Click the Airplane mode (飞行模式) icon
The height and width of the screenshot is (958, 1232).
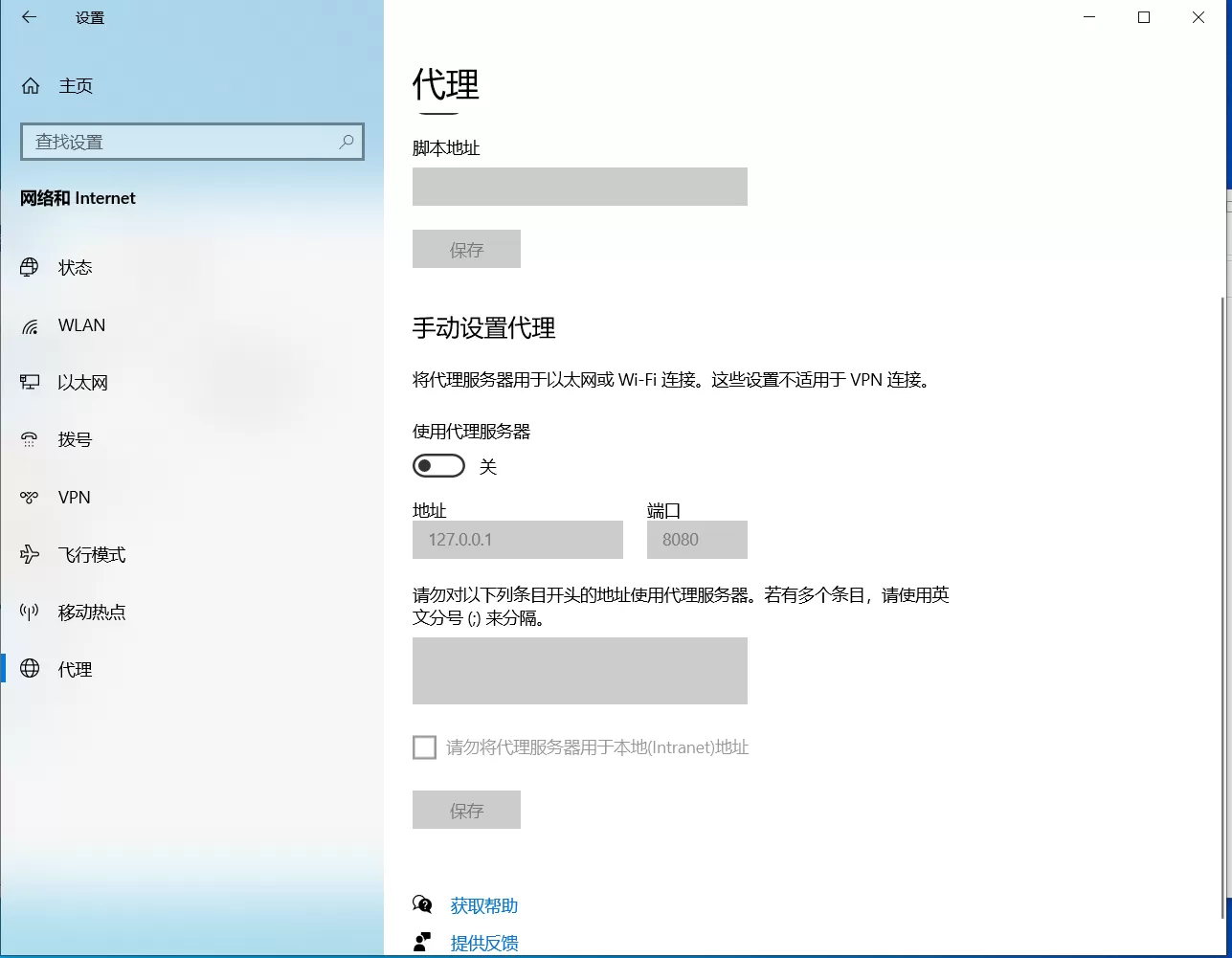click(30, 554)
